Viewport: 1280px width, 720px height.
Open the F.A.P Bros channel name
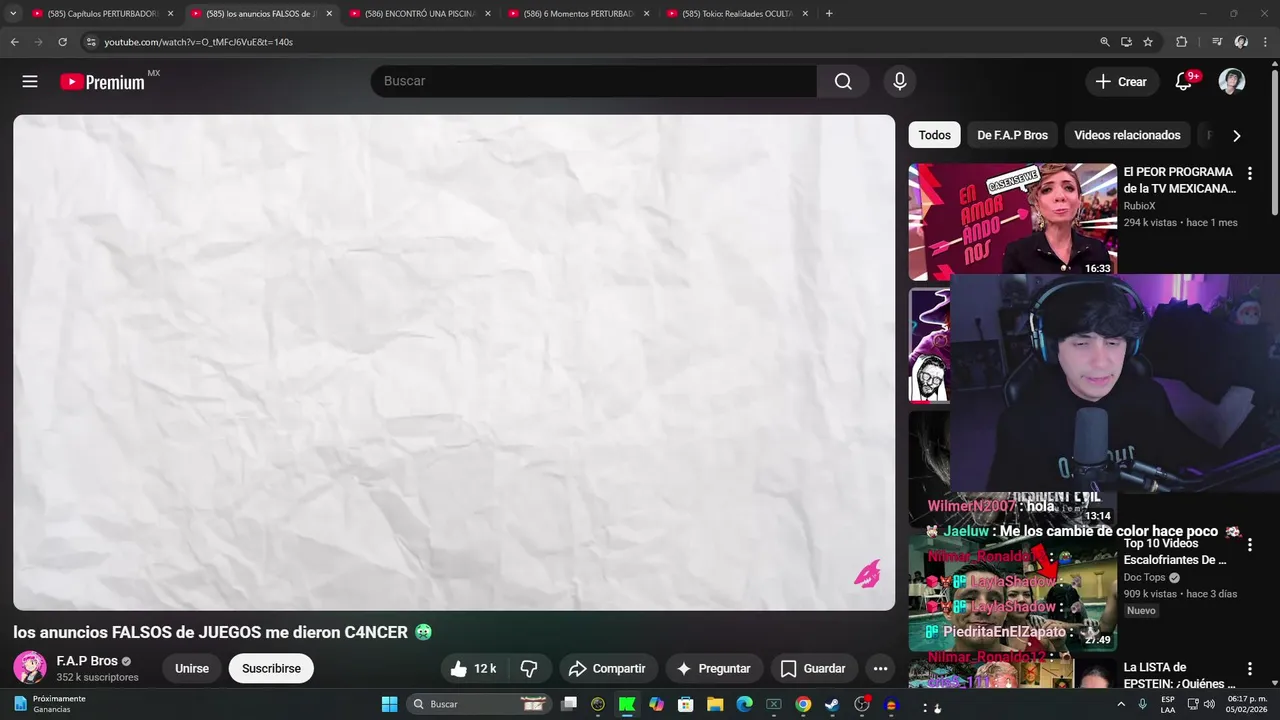pos(87,661)
